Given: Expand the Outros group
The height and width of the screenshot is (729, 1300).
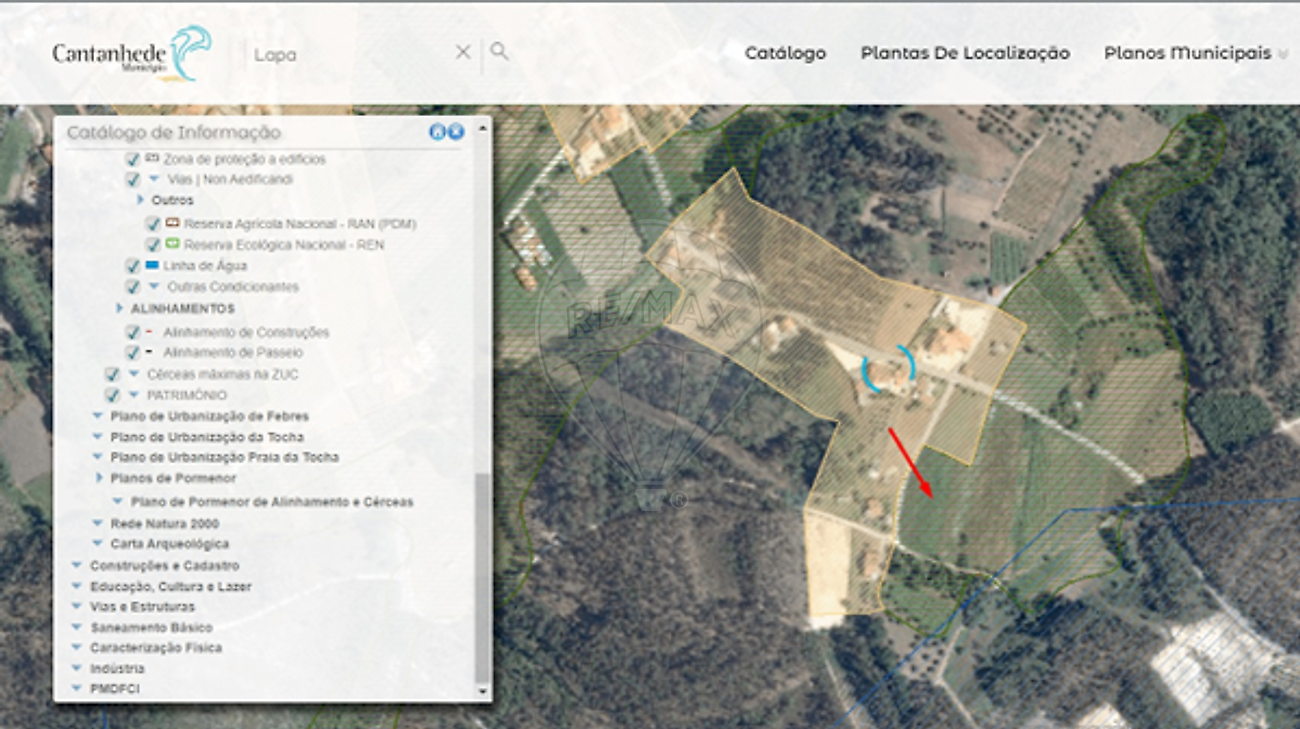Looking at the screenshot, I should (141, 200).
